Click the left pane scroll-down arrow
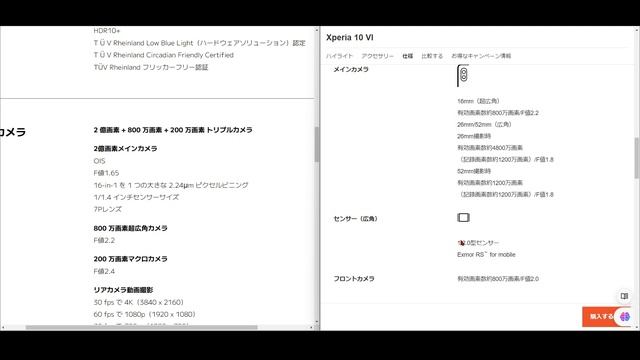Image resolution: width=640 pixels, height=360 pixels. [316, 322]
